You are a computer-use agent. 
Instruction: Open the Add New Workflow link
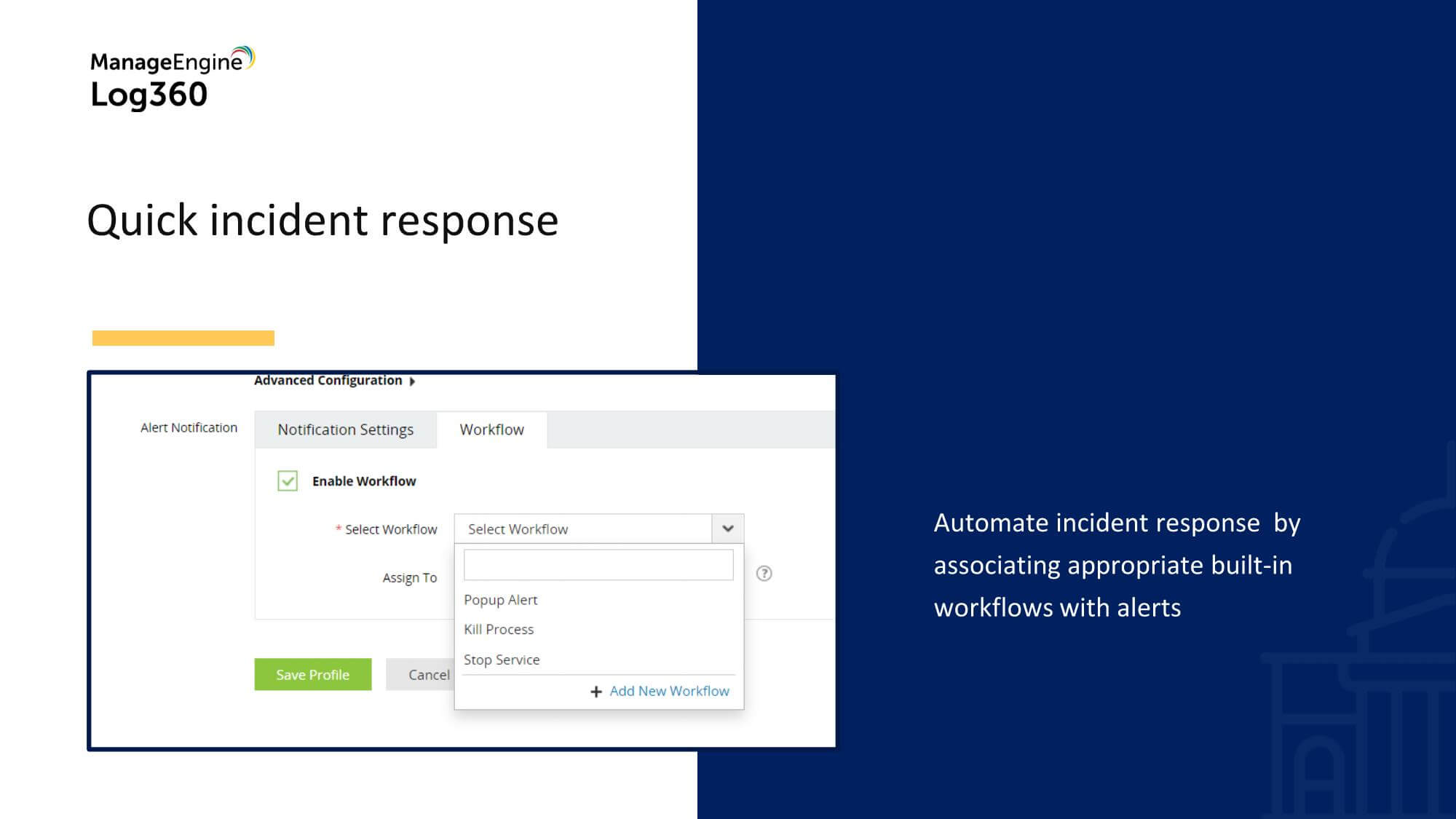pos(669,691)
